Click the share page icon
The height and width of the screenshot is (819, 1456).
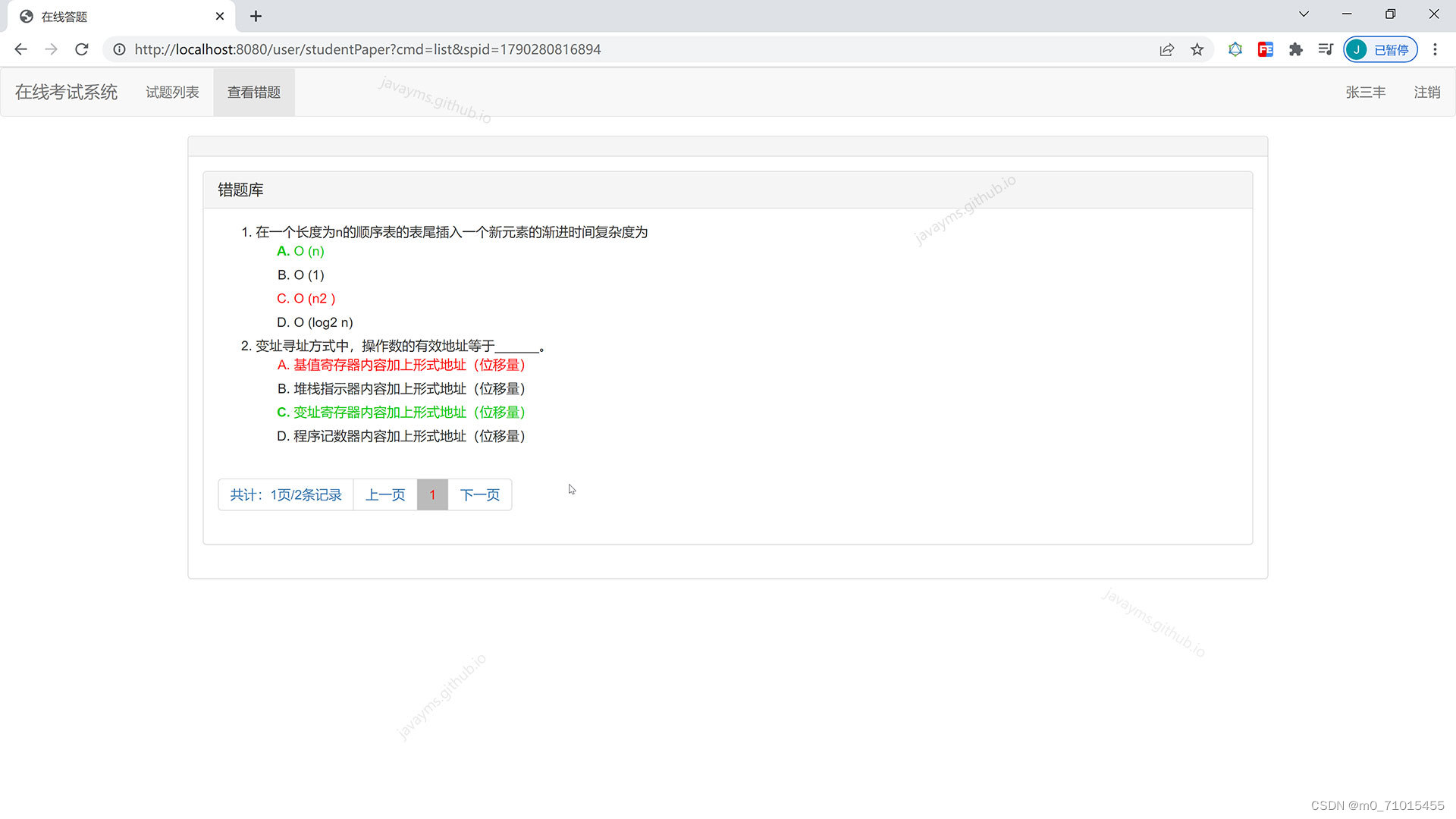tap(1166, 49)
